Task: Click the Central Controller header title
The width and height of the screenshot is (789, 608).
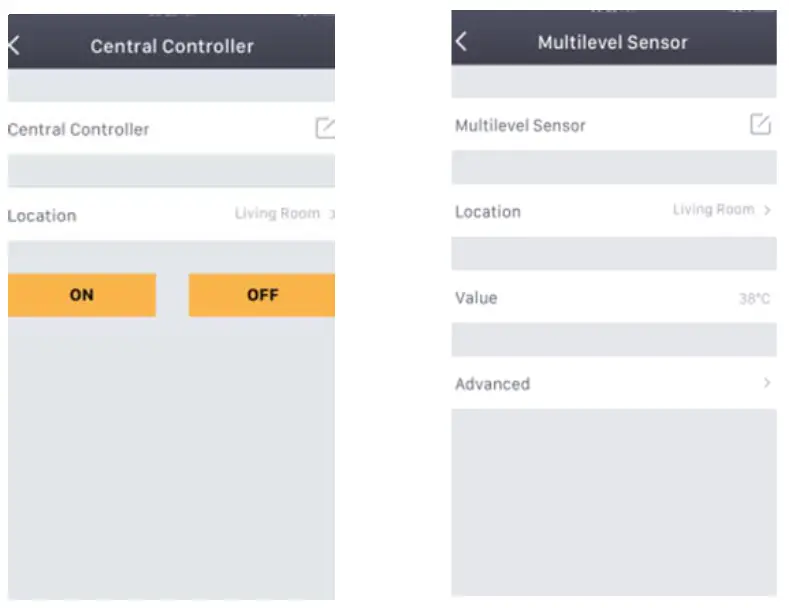Action: pyautogui.click(x=172, y=46)
